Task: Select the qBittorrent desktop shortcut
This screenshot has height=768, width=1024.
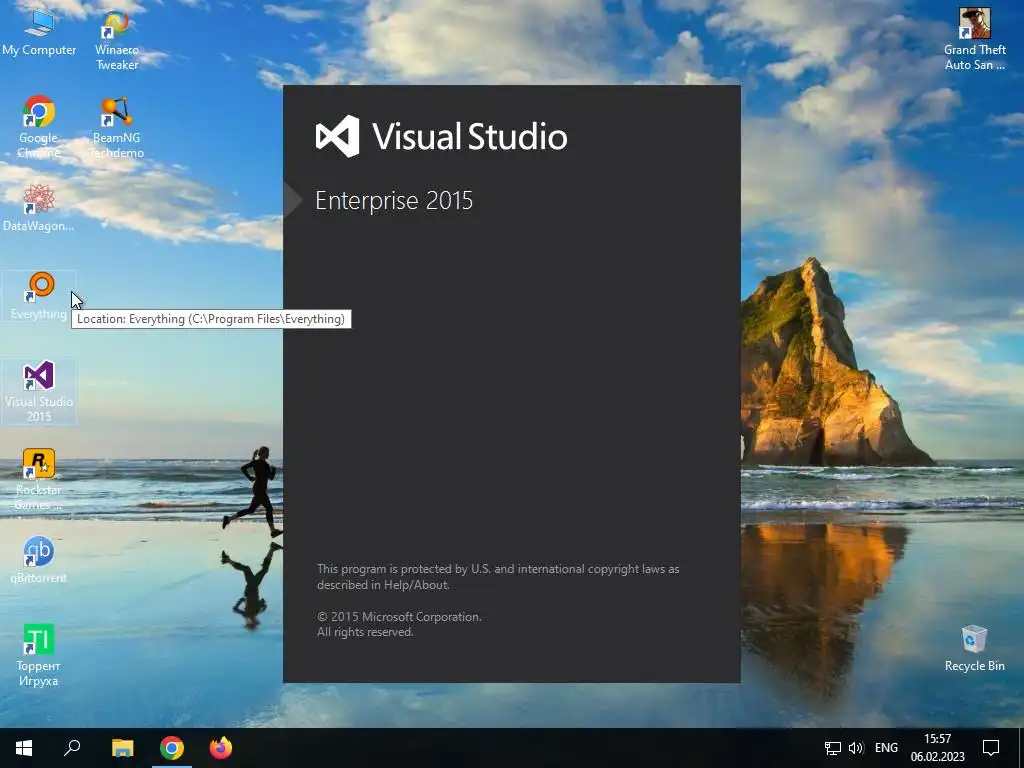Action: (39, 560)
